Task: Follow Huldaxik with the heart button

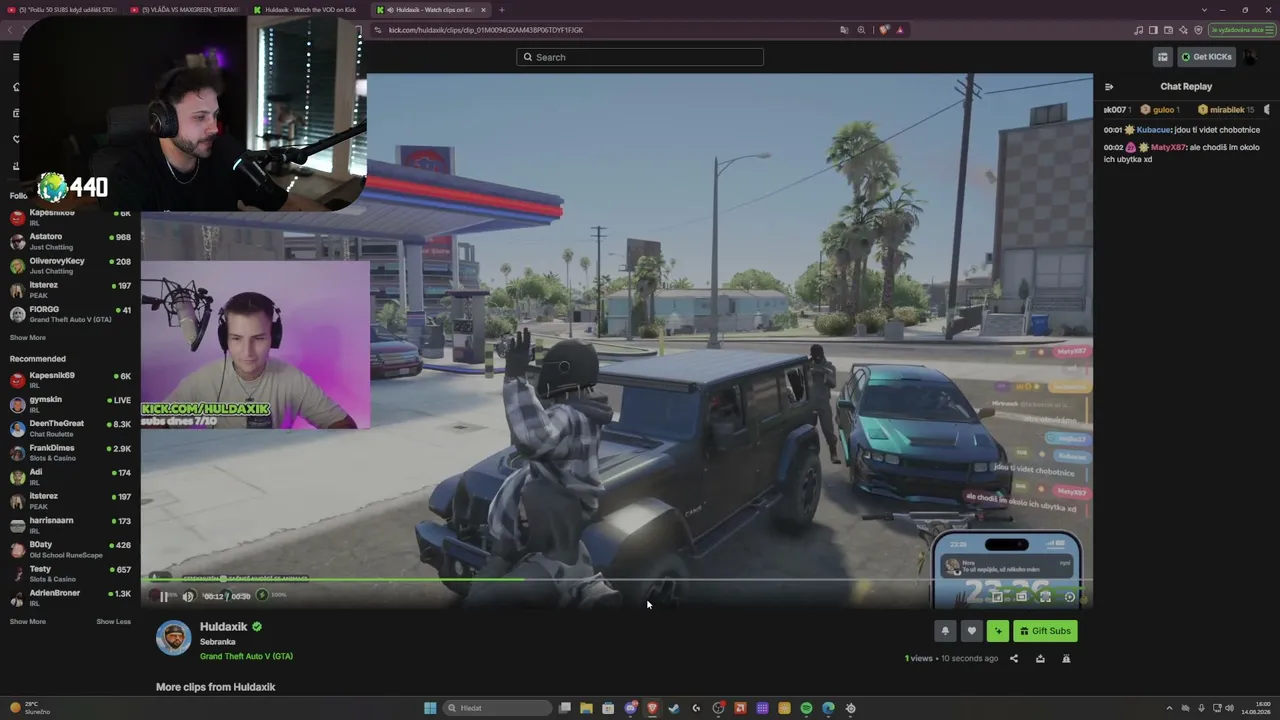Action: (971, 631)
